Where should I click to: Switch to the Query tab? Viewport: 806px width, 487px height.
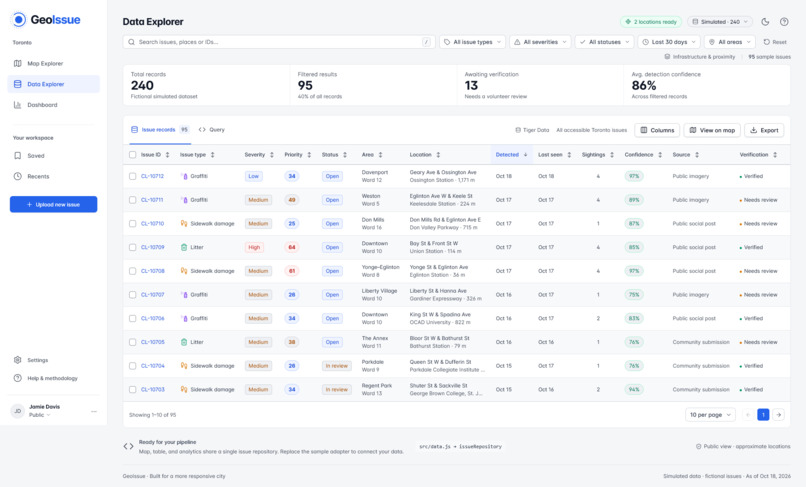(x=212, y=130)
